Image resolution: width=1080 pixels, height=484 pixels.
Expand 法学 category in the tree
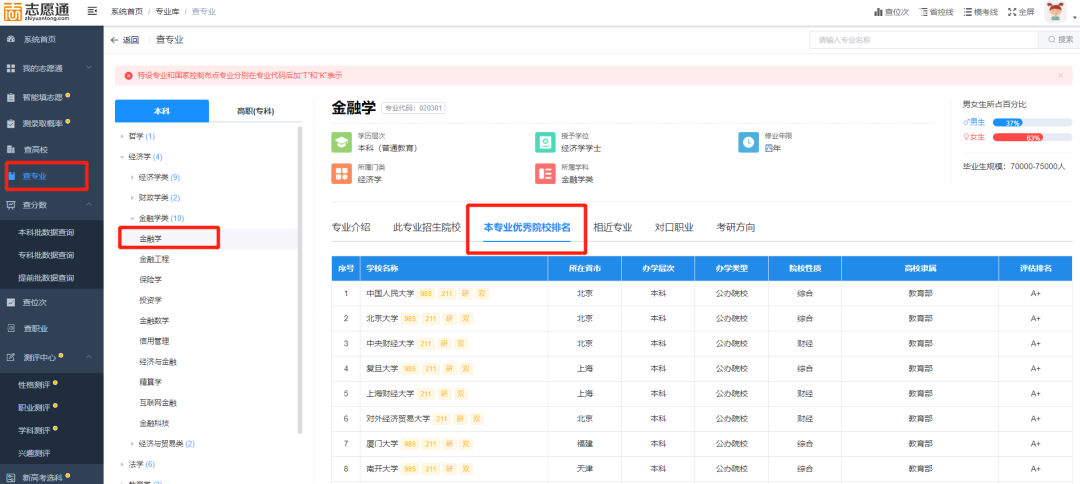click(123, 464)
